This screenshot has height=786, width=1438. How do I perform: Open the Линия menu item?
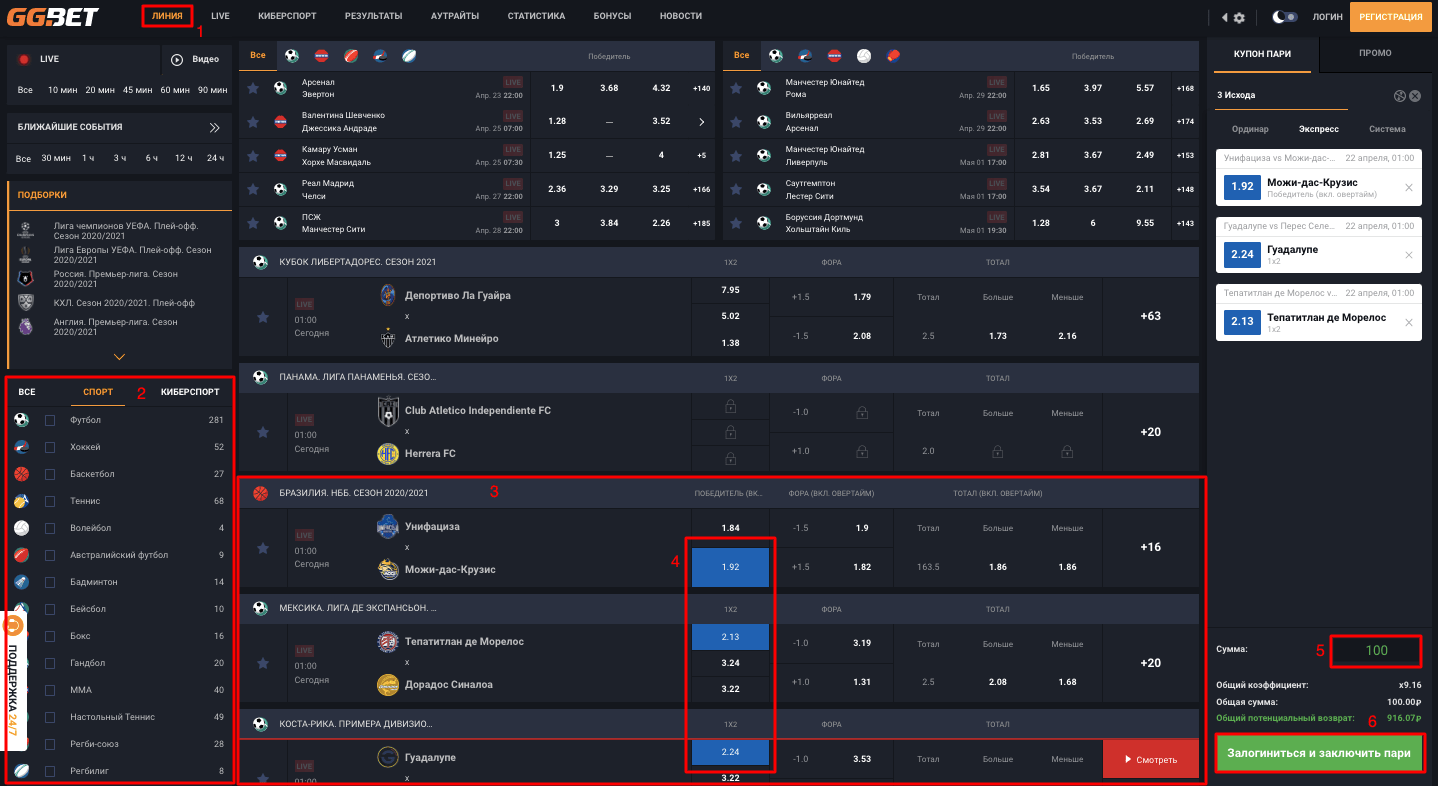click(x=167, y=16)
